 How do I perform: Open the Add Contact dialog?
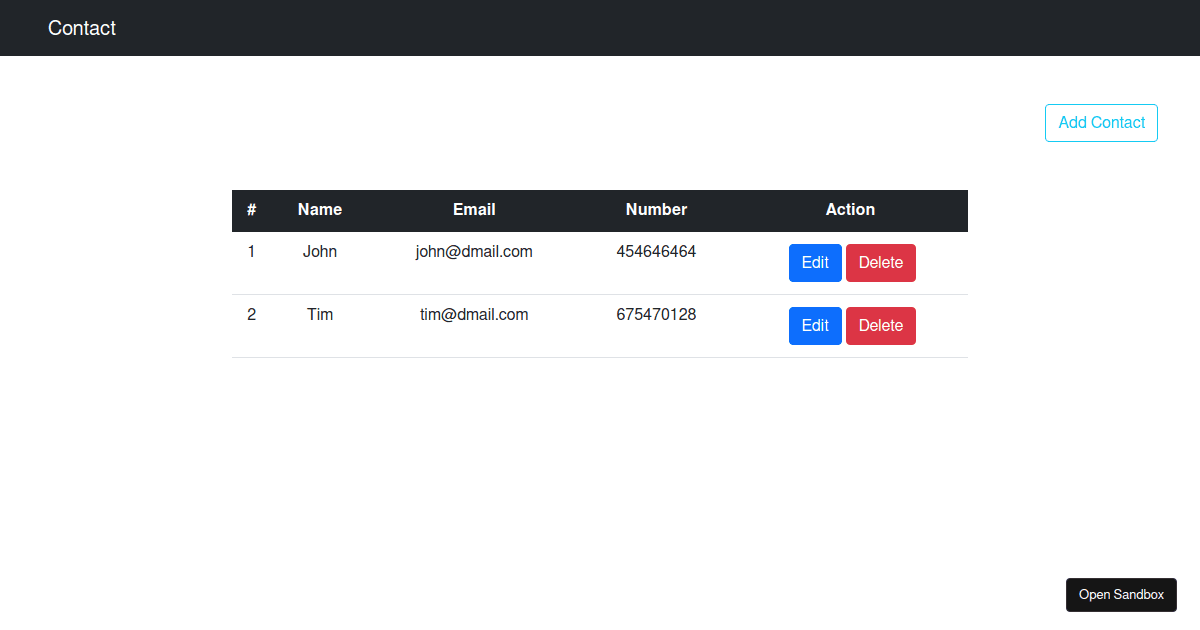(x=1100, y=122)
